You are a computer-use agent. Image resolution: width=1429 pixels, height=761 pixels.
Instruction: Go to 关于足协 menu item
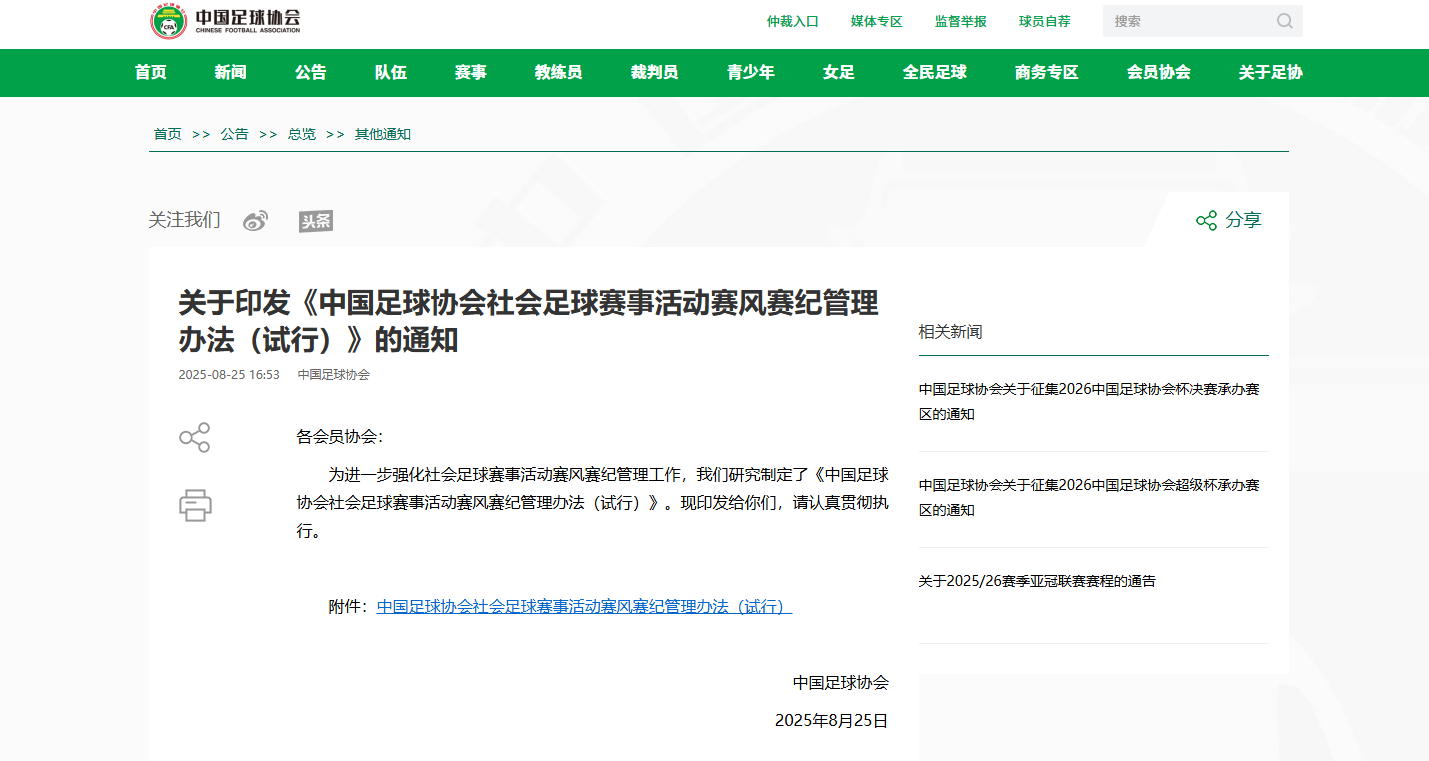(x=1270, y=72)
